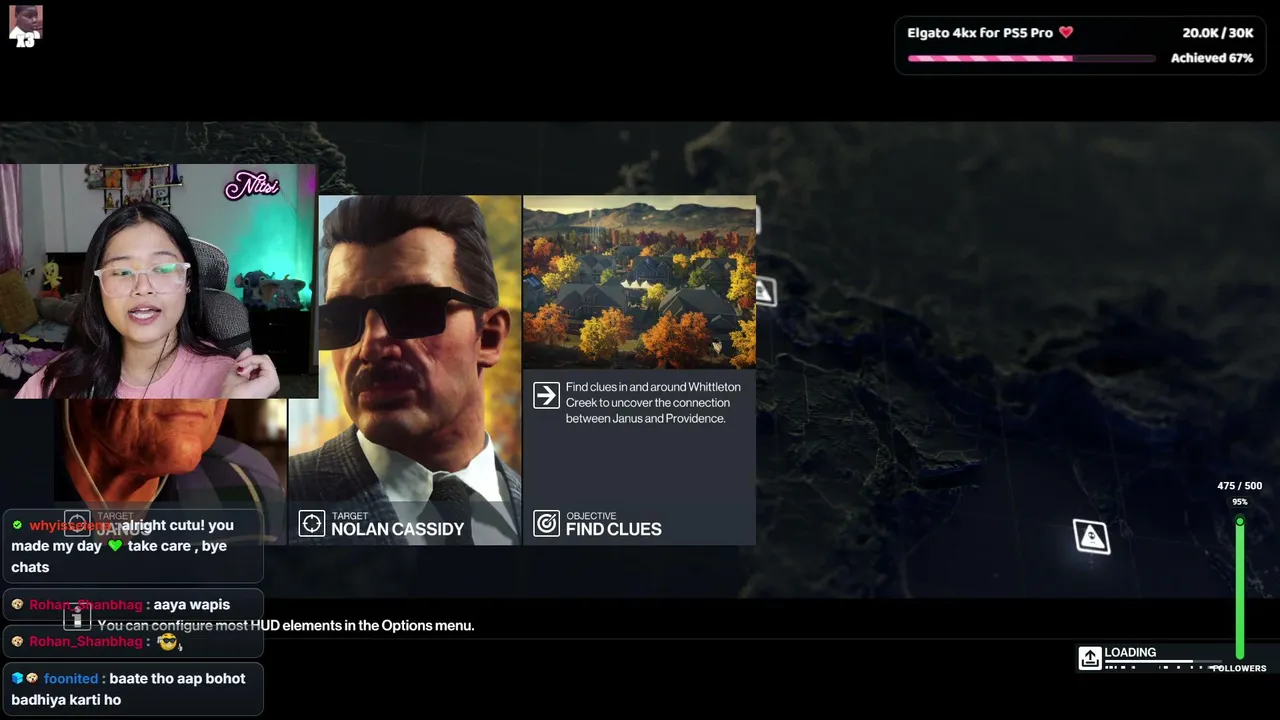Screen dimensions: 1280x720
Task: Click the arrow icon beside the Whittleton Creek briefing
Action: pyautogui.click(x=546, y=395)
